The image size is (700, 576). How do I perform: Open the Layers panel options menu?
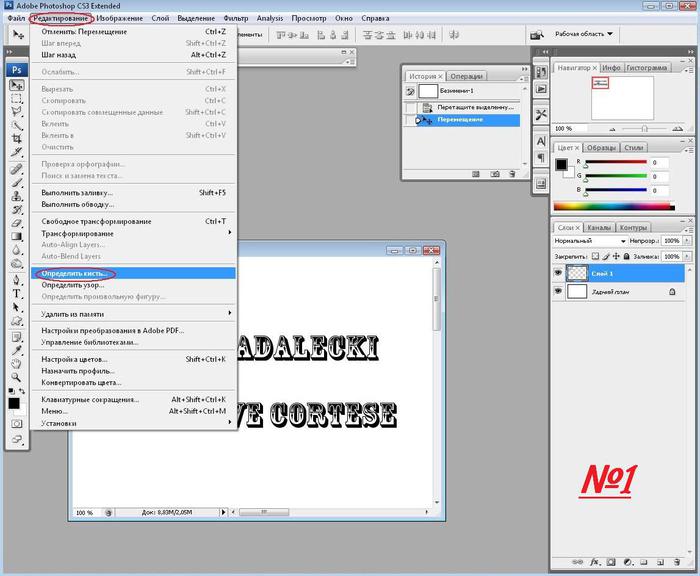[689, 229]
